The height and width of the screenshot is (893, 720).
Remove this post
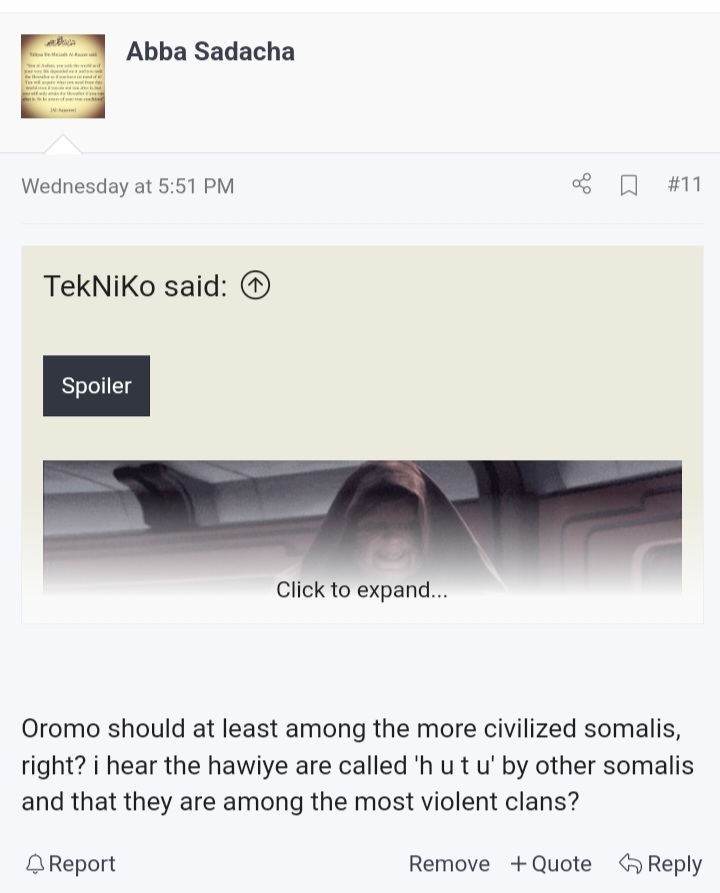pyautogui.click(x=449, y=864)
